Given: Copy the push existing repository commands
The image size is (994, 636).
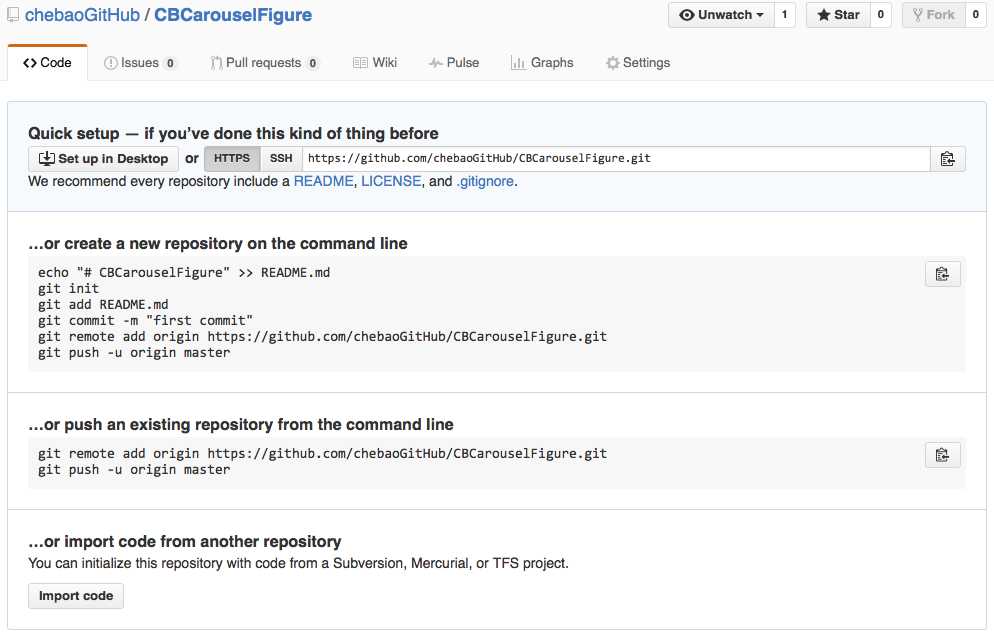Looking at the screenshot, I should (943, 455).
